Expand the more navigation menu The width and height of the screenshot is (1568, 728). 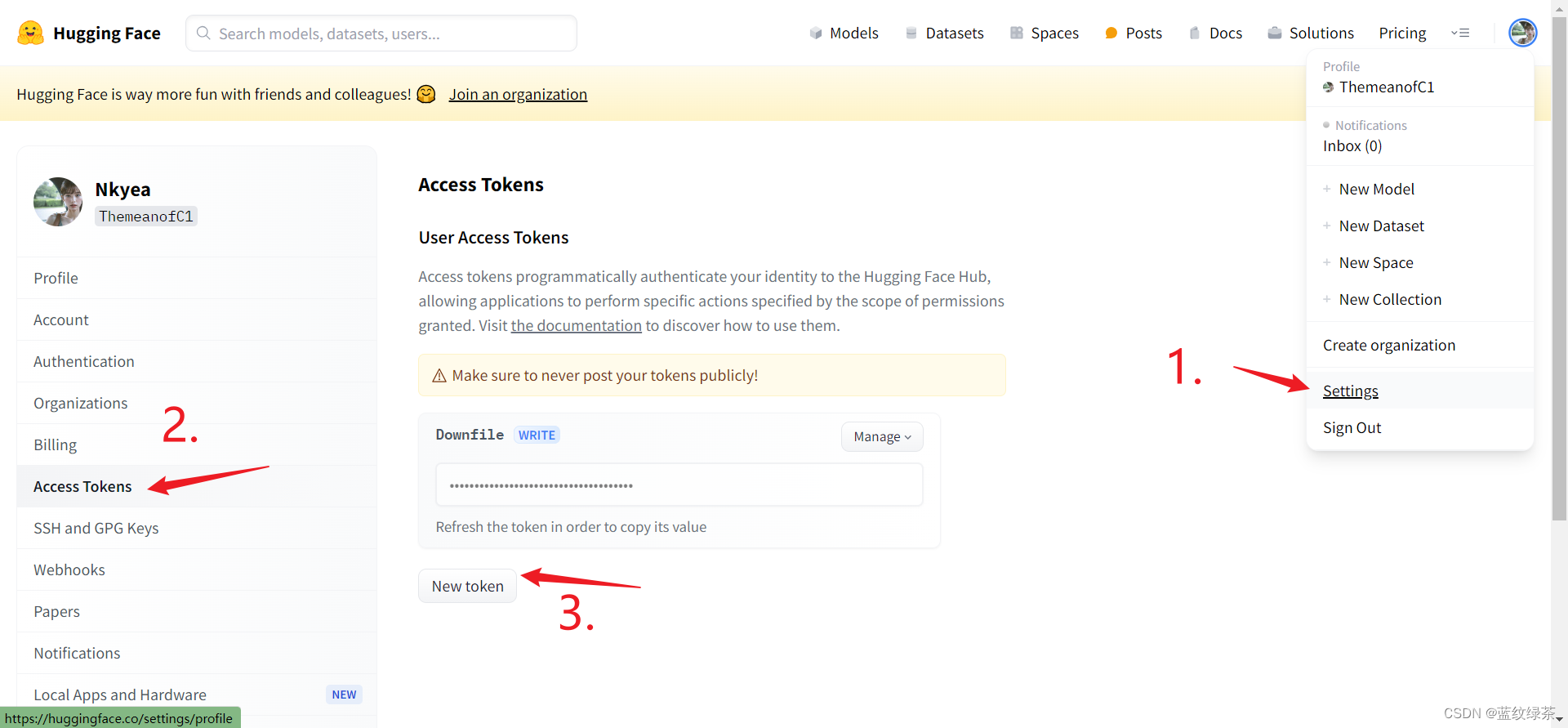(x=1460, y=33)
